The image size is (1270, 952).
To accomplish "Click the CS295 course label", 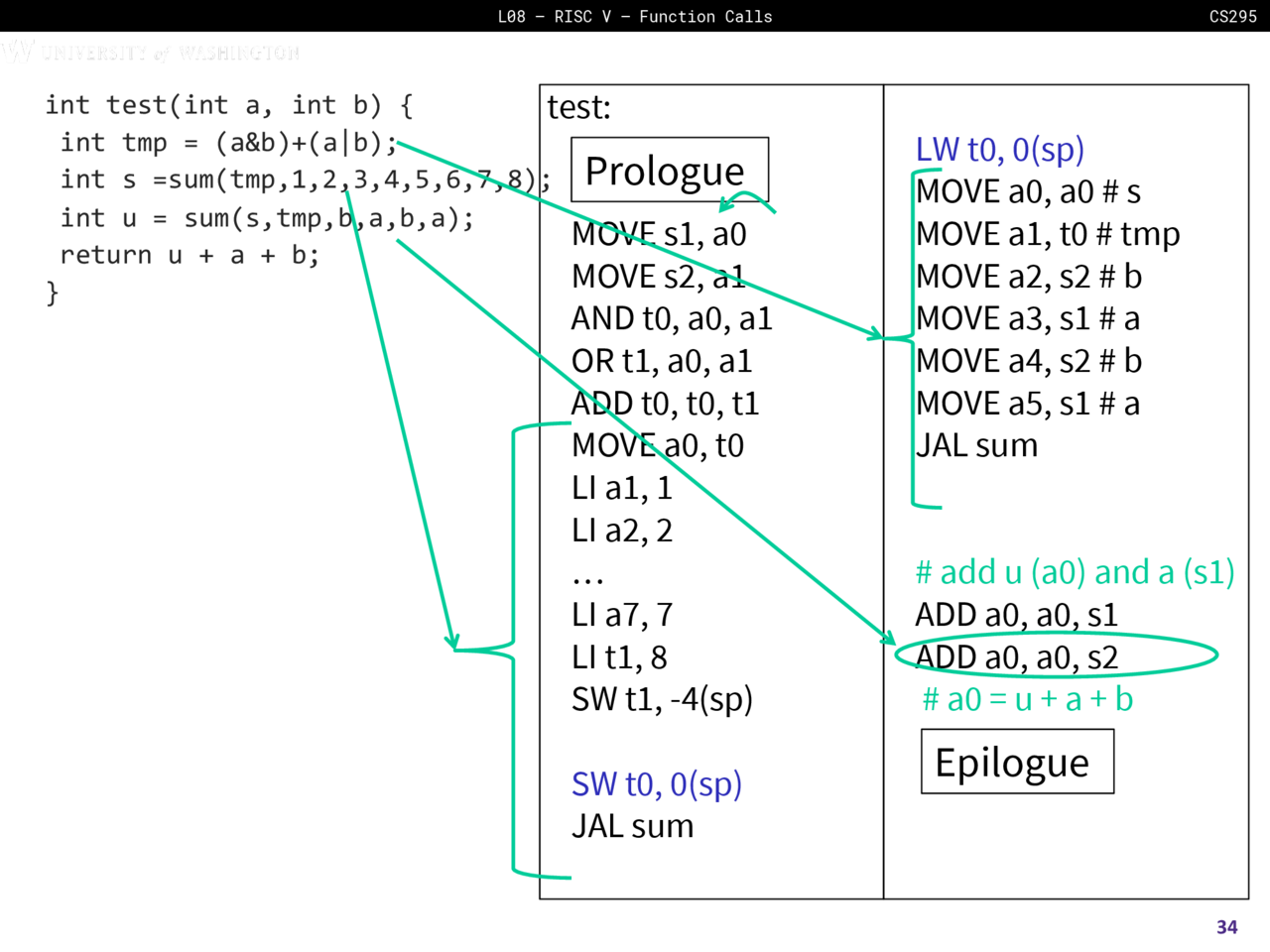I will point(1232,16).
